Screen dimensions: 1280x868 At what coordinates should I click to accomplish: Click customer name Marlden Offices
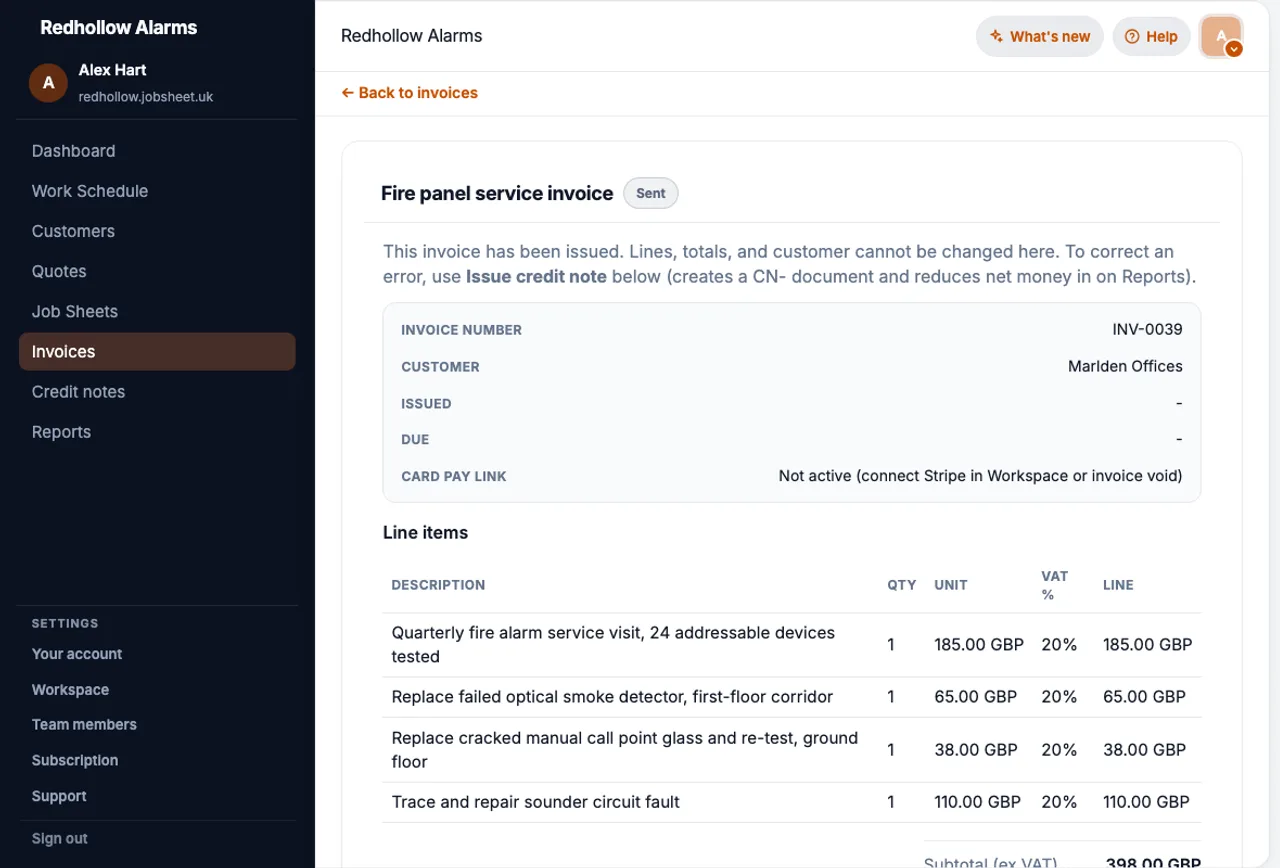(x=1125, y=366)
